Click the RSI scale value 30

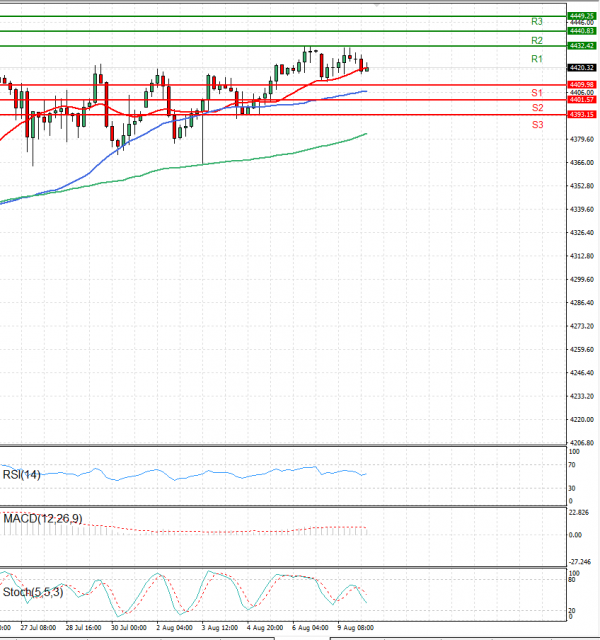click(x=572, y=489)
